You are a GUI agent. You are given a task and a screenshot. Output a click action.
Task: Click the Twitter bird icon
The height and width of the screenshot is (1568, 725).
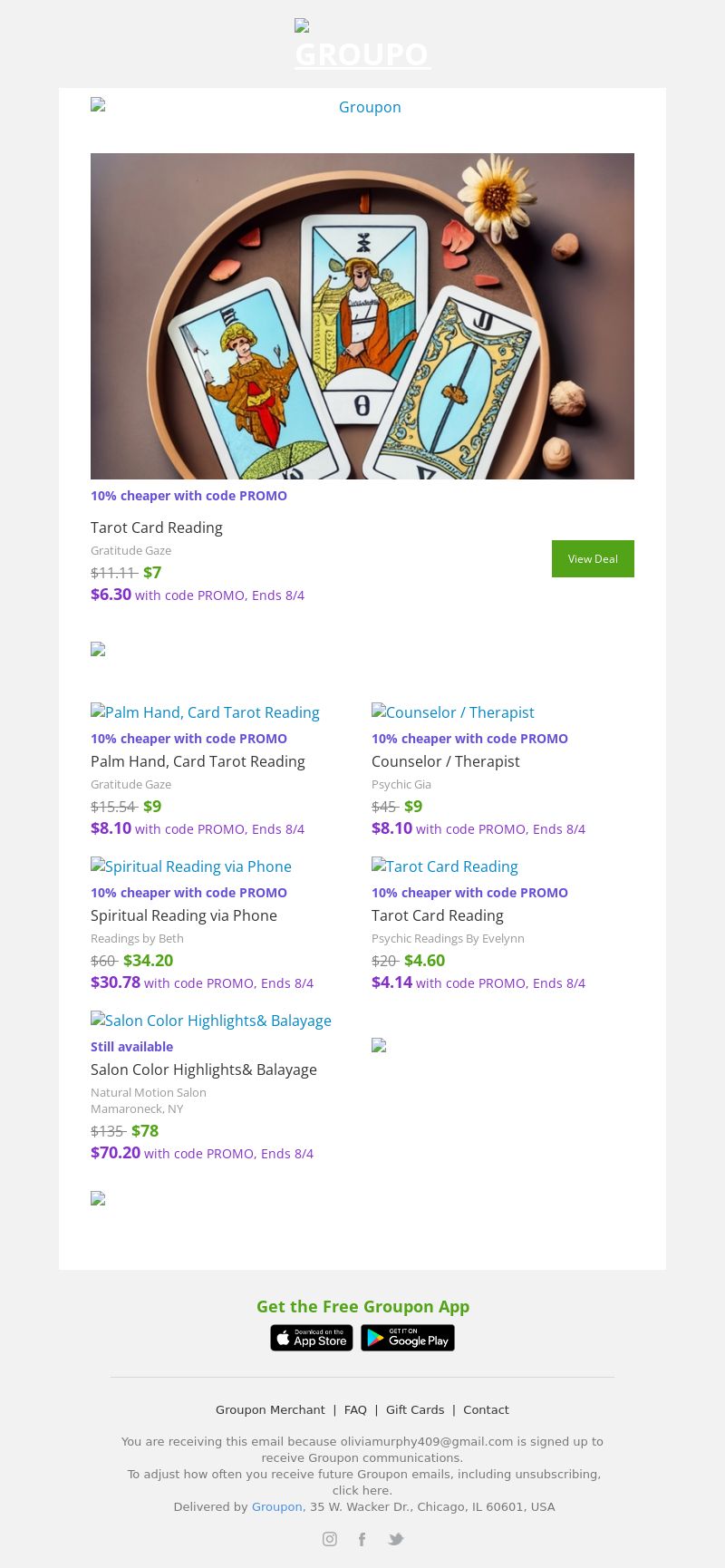point(395,1539)
